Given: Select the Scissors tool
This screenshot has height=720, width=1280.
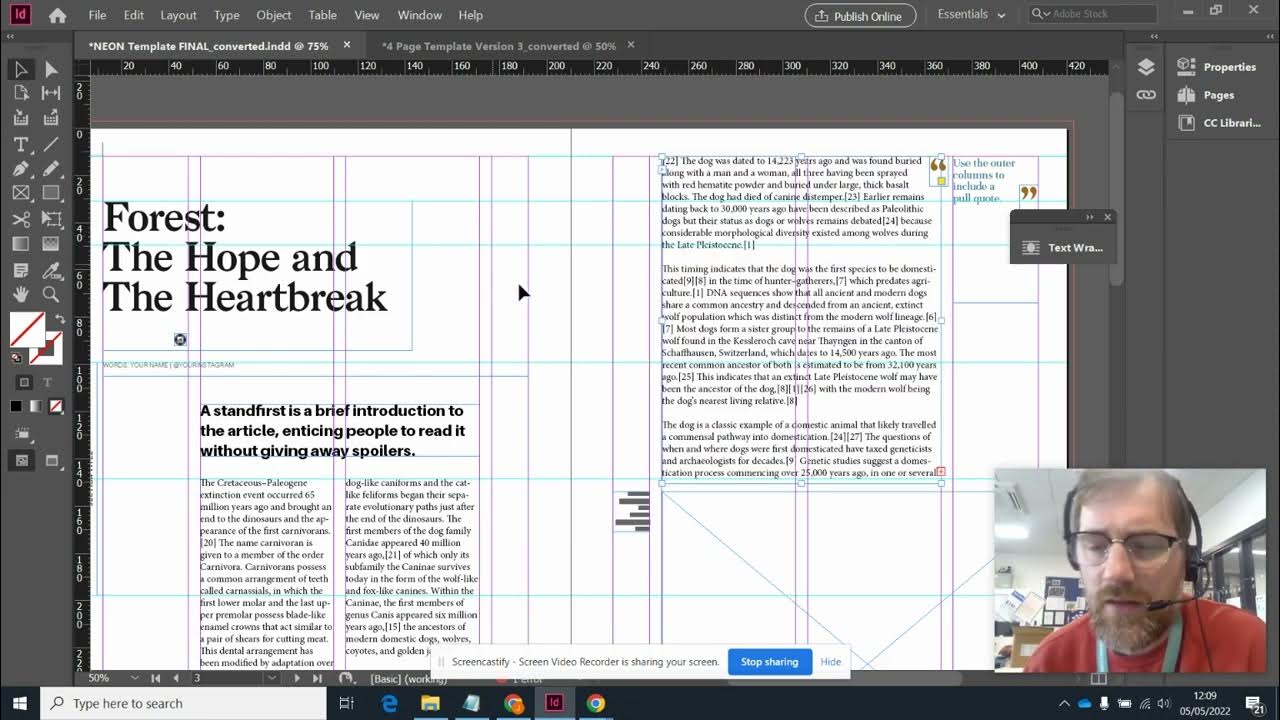Looking at the screenshot, I should pyautogui.click(x=20, y=219).
